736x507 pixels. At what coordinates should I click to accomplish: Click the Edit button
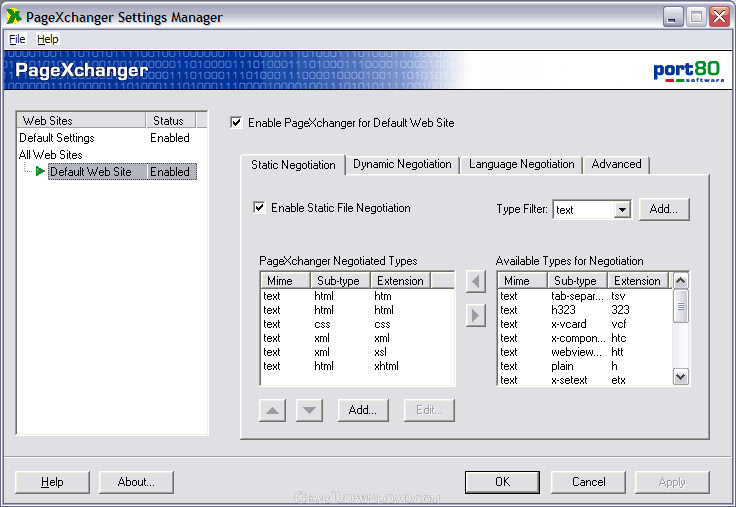tap(429, 410)
